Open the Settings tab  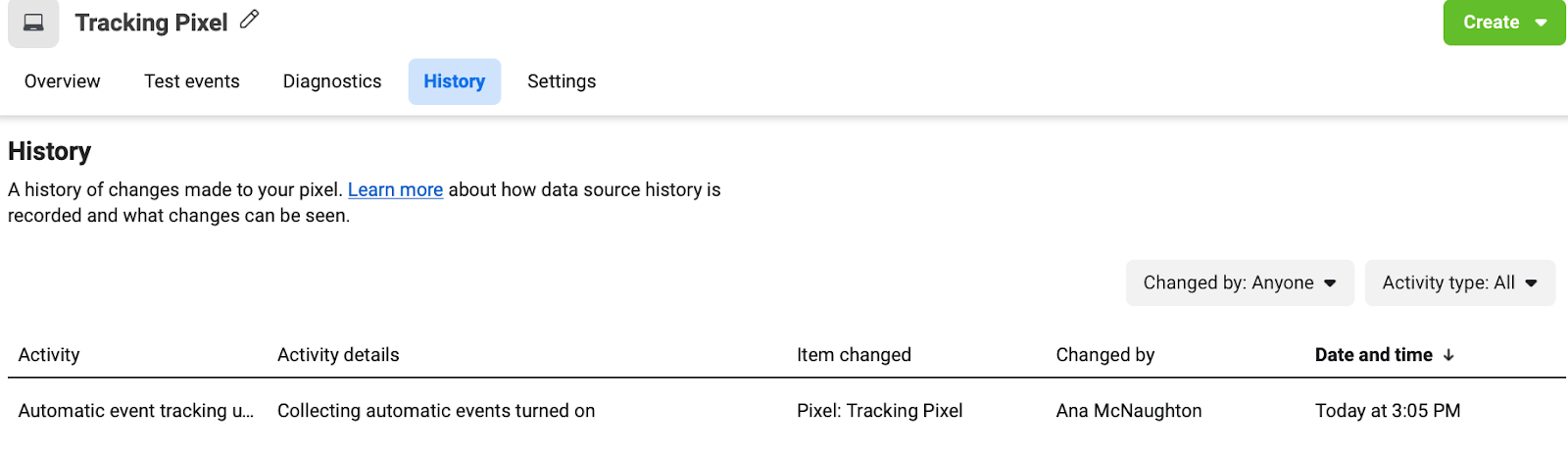(x=562, y=81)
